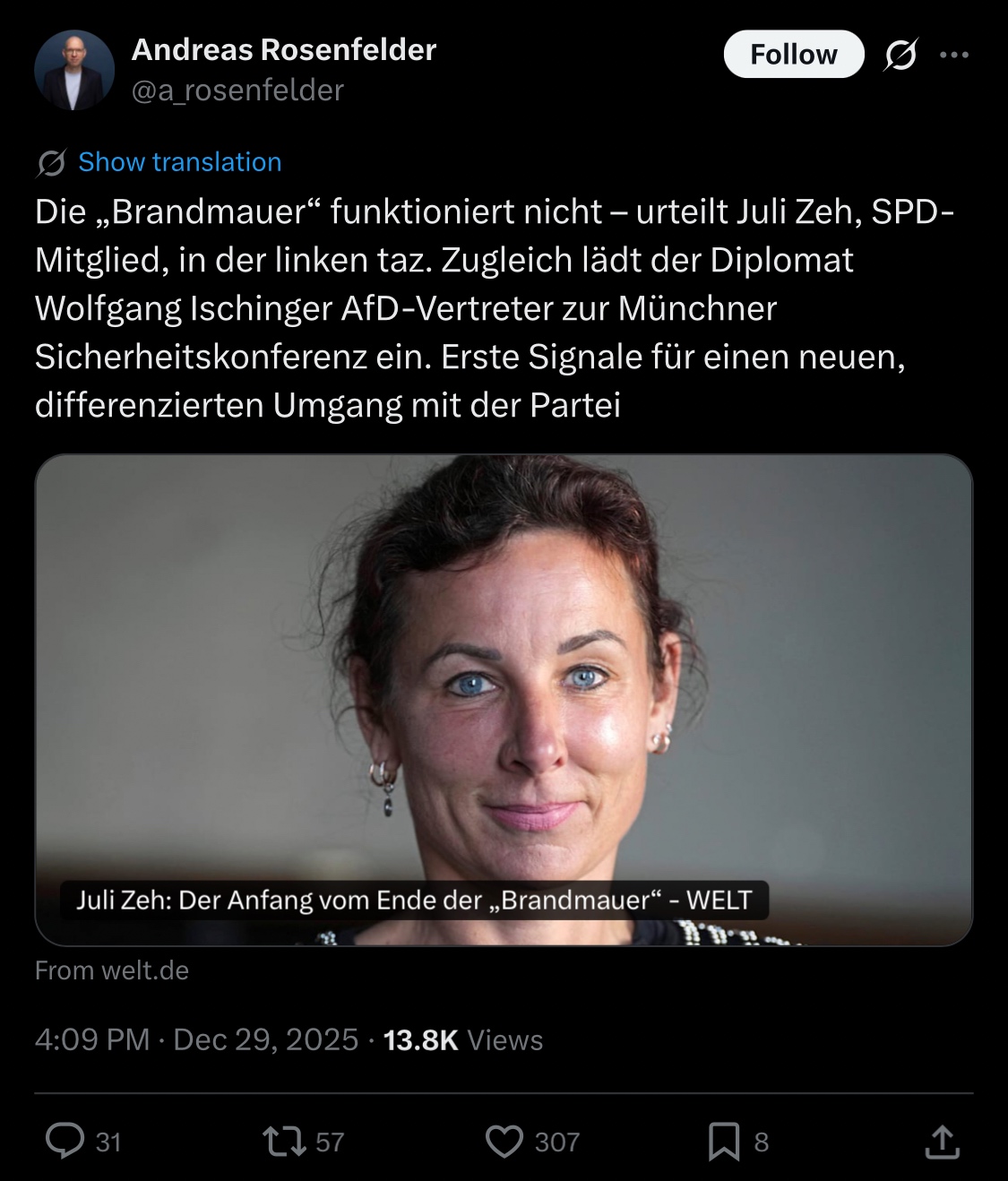The image size is (1008, 1181).
Task: Bookmark the post with the bookmark icon
Action: tap(724, 1142)
